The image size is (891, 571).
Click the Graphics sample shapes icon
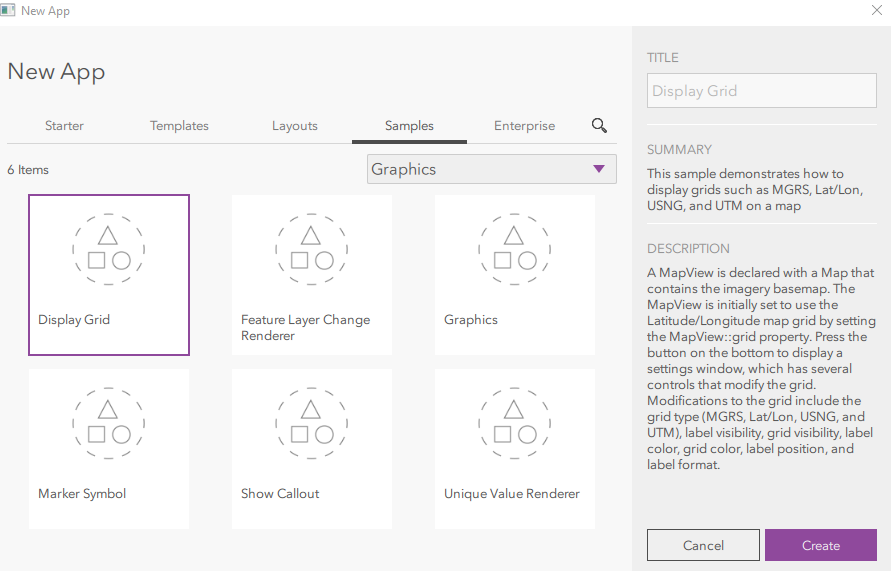pos(514,249)
